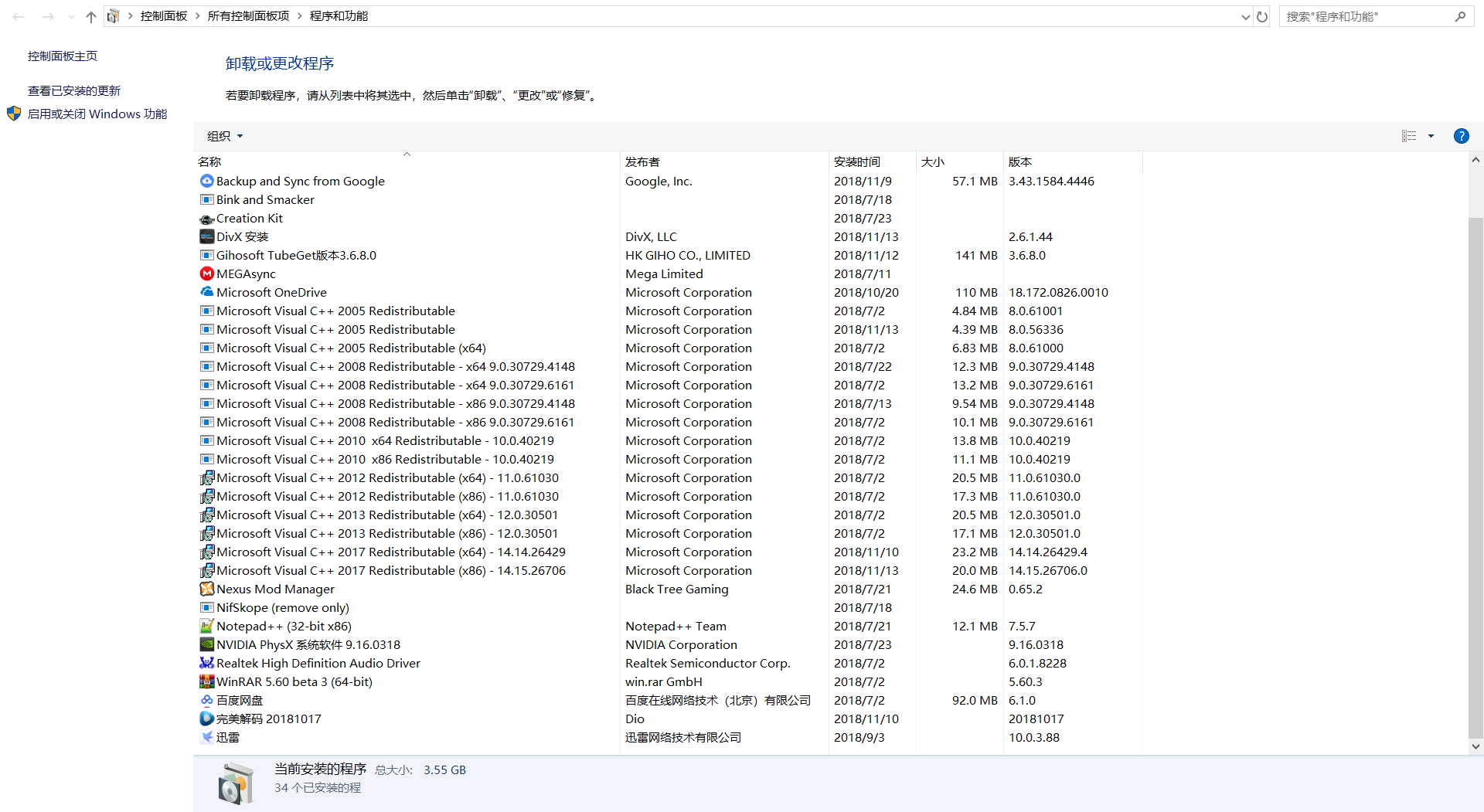The image size is (1484, 812).
Task: Expand the 控制面板 breadcrumb chevron
Action: pos(197,16)
